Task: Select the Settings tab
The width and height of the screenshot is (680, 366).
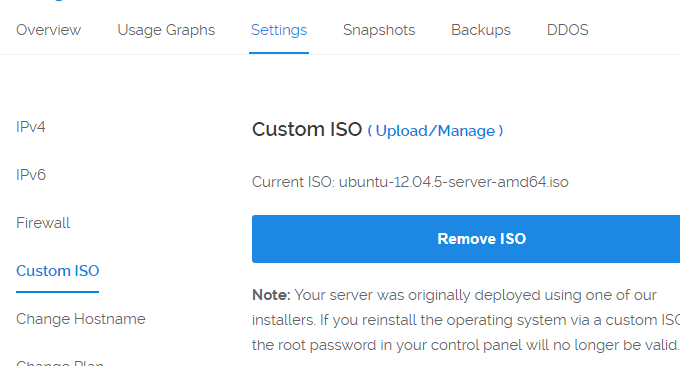Action: pos(279,30)
